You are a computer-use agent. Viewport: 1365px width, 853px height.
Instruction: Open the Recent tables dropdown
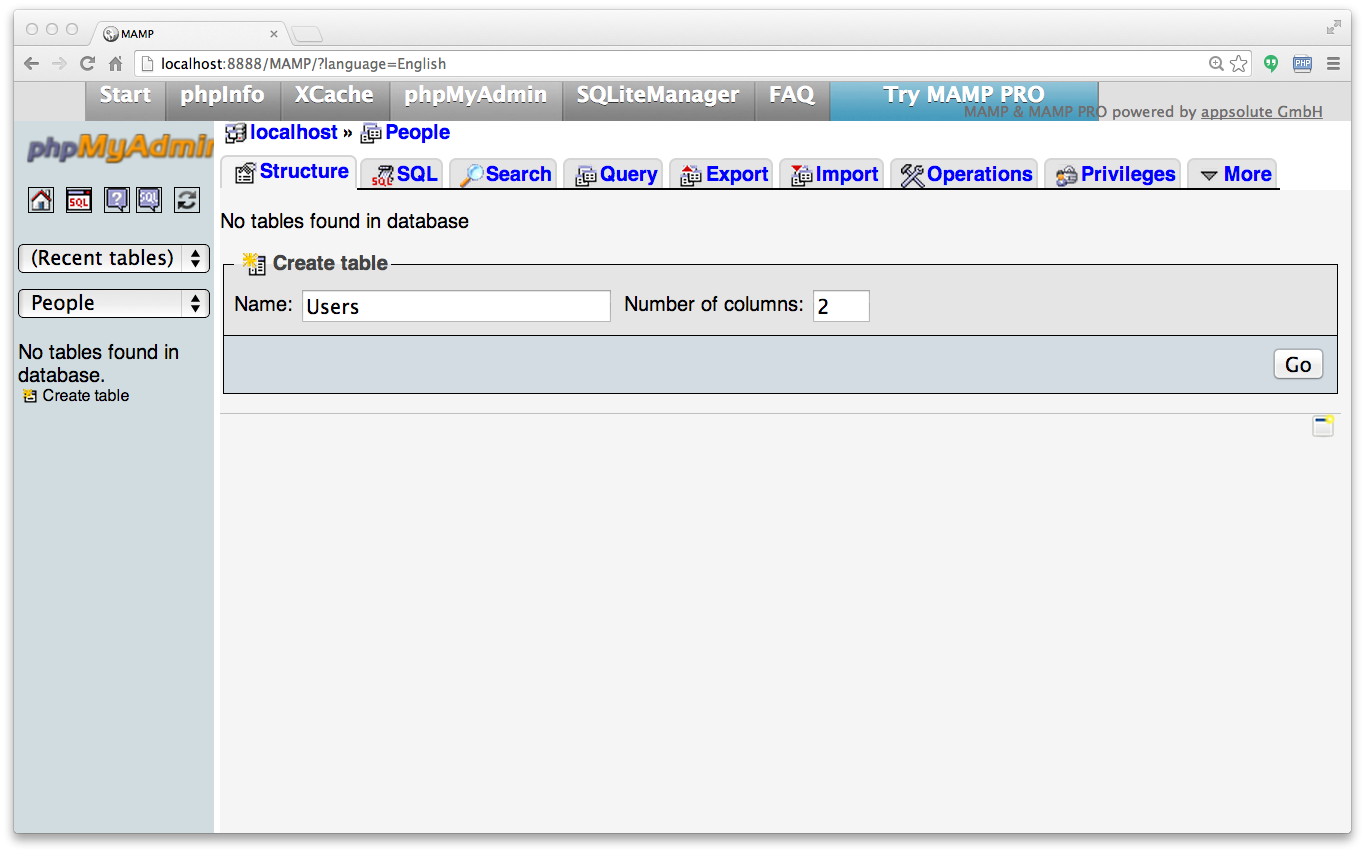114,258
